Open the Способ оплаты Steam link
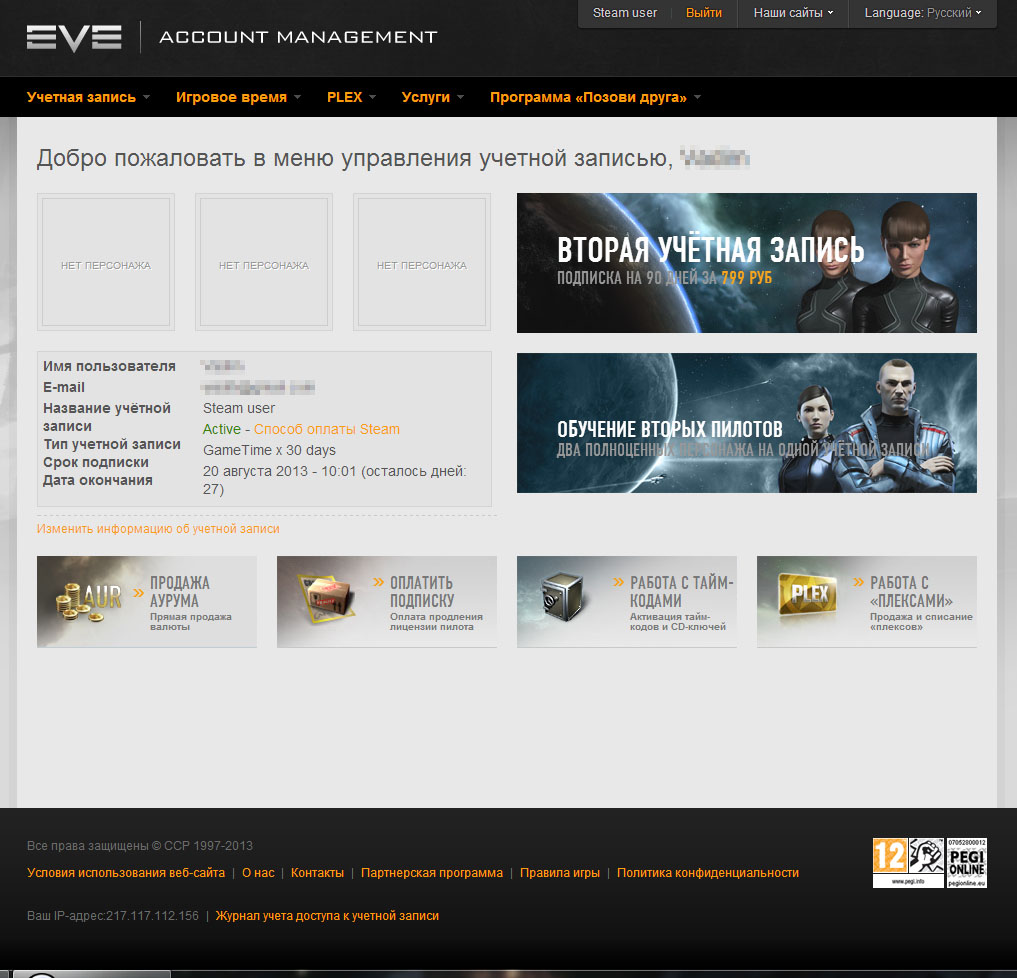This screenshot has width=1017, height=978. (x=327, y=429)
